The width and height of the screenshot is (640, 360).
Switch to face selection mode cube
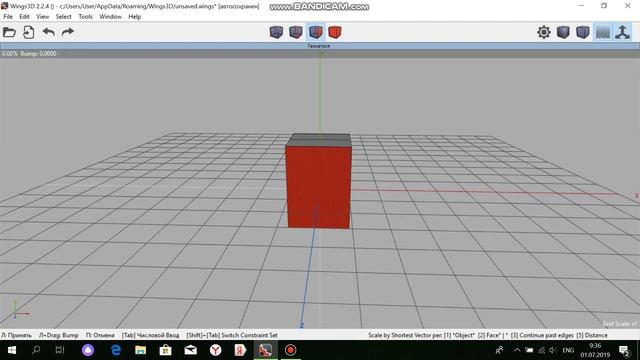click(316, 32)
